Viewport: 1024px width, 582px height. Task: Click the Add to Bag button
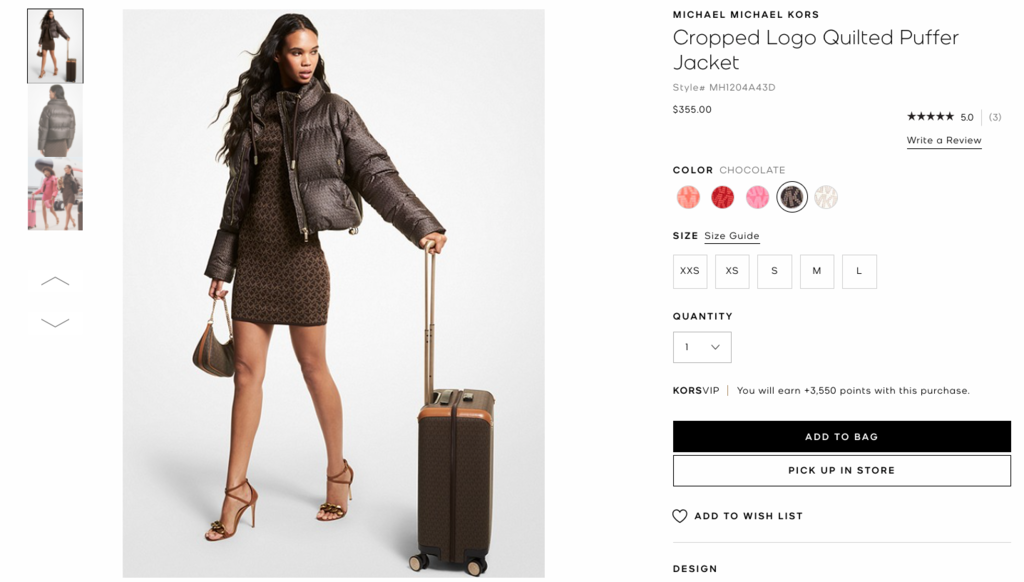pyautogui.click(x=842, y=436)
